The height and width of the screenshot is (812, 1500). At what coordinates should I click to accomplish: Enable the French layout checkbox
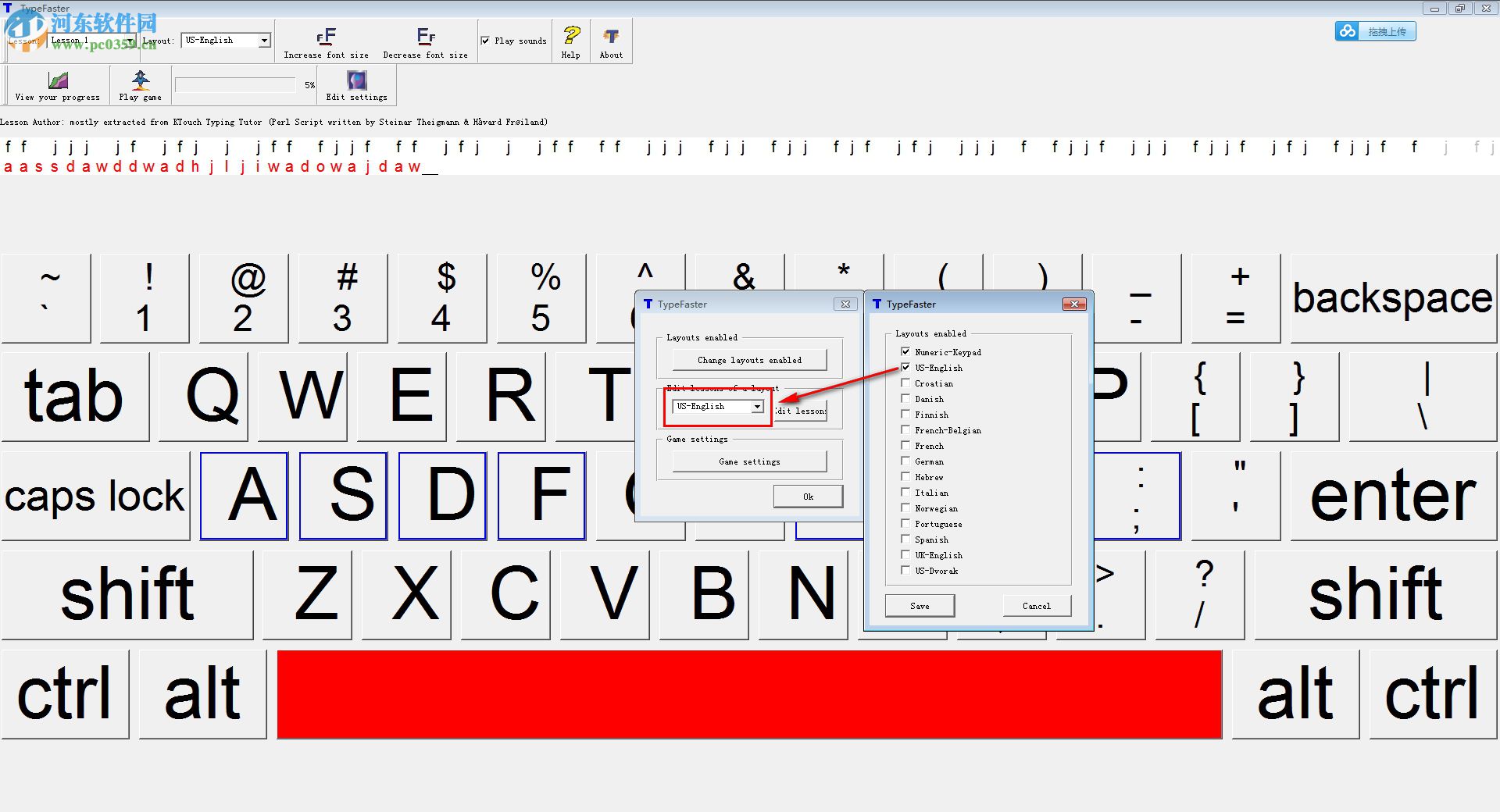pos(905,446)
